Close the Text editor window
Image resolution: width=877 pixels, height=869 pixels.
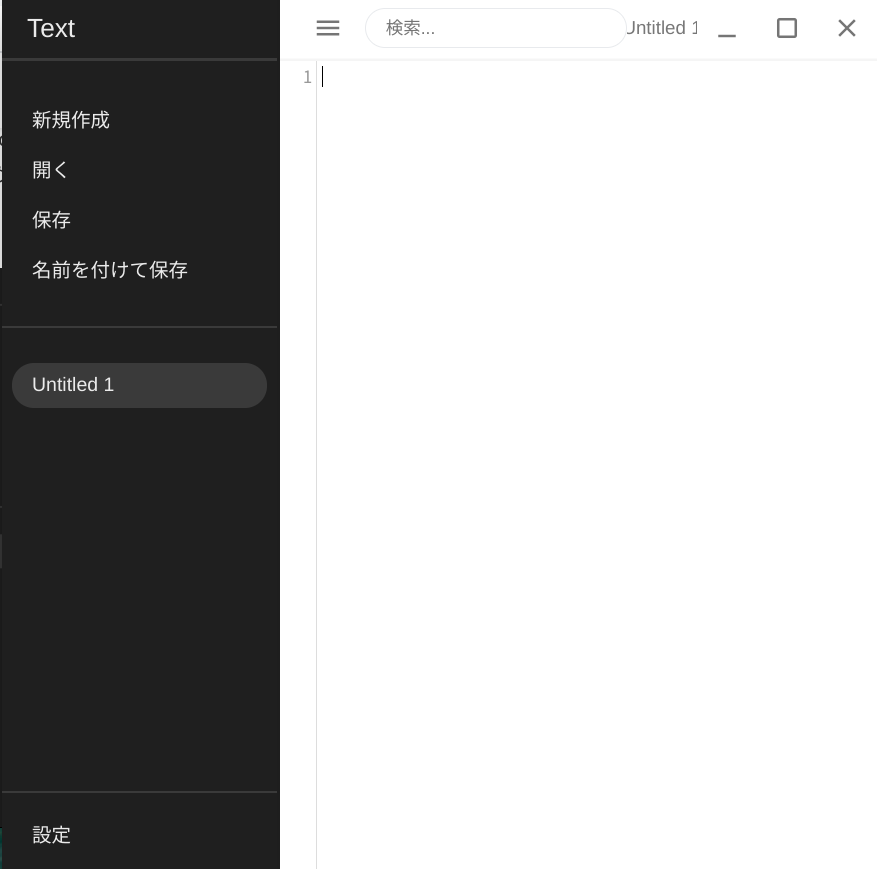pos(847,28)
